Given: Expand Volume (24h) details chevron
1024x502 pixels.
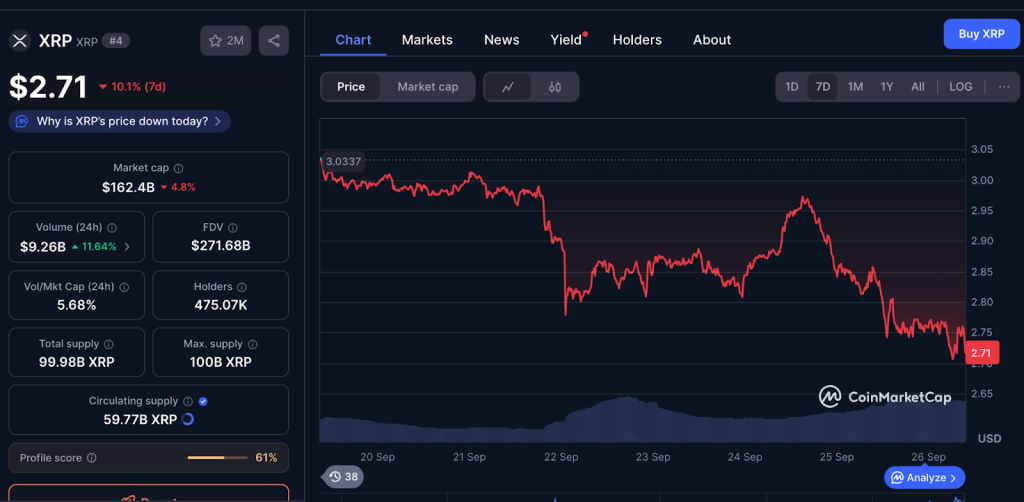Looking at the screenshot, I should 127,247.
